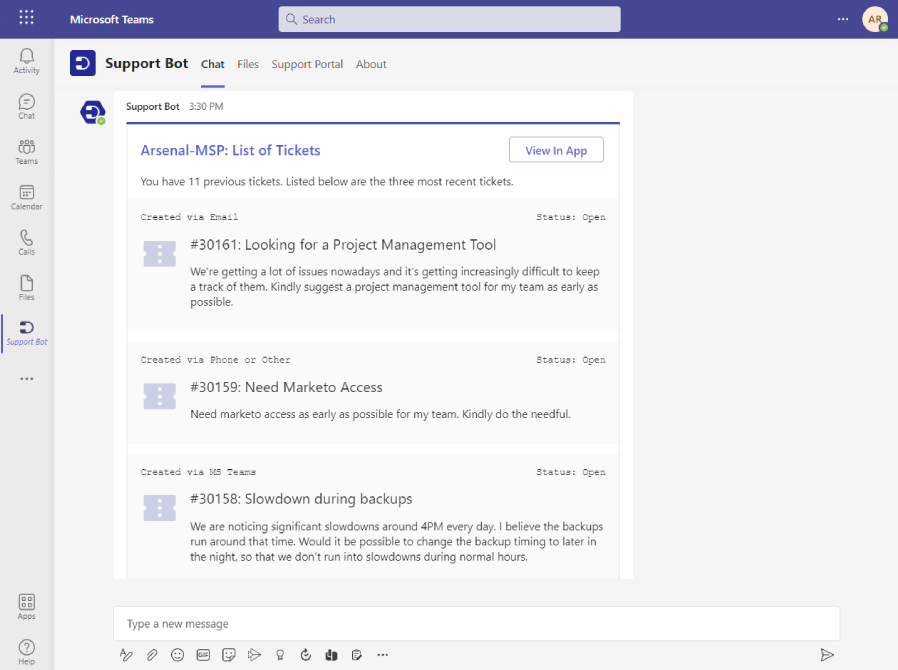Viewport: 898px width, 670px height.
Task: Go to Chat in left rail
Action: click(x=26, y=107)
